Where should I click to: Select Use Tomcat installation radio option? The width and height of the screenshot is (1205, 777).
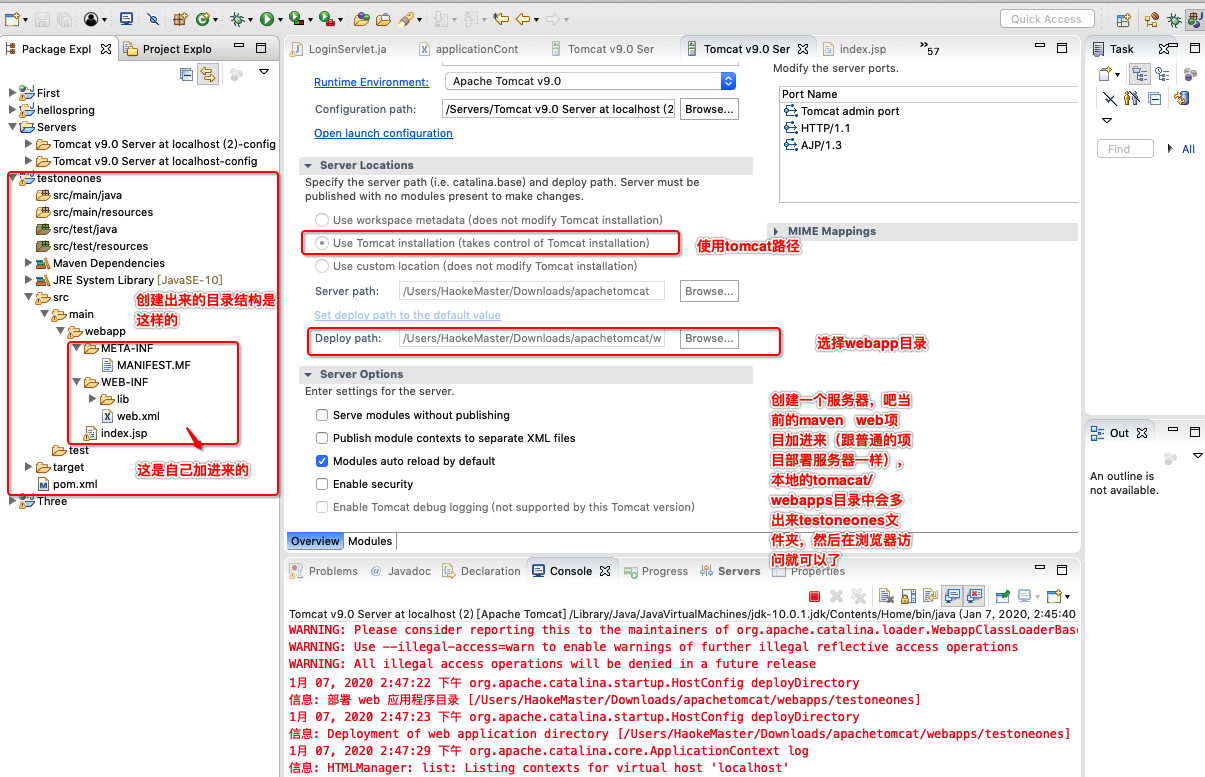point(322,243)
